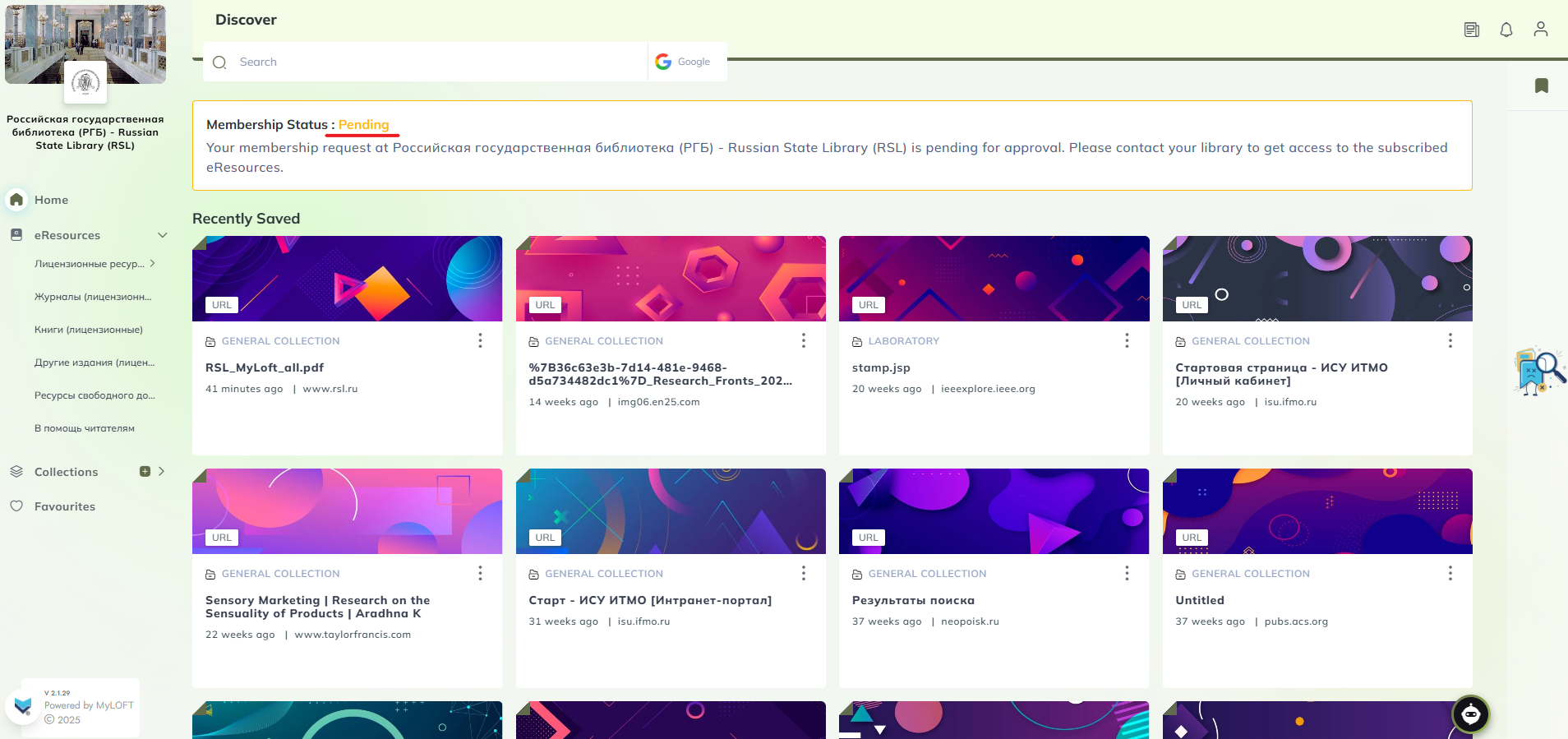Open Ресурсы свободного доступа sidebar item
Image resolution: width=1568 pixels, height=739 pixels.
(x=95, y=395)
